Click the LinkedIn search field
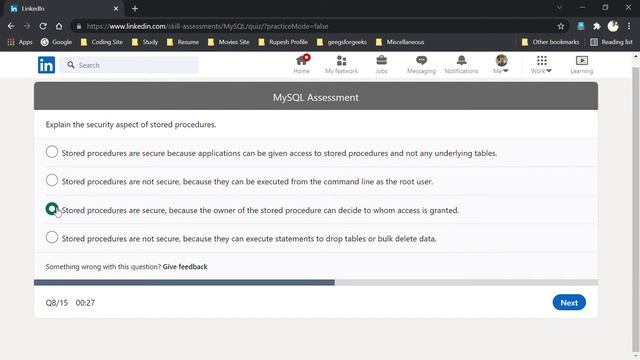The width and height of the screenshot is (640, 360). tap(130, 65)
